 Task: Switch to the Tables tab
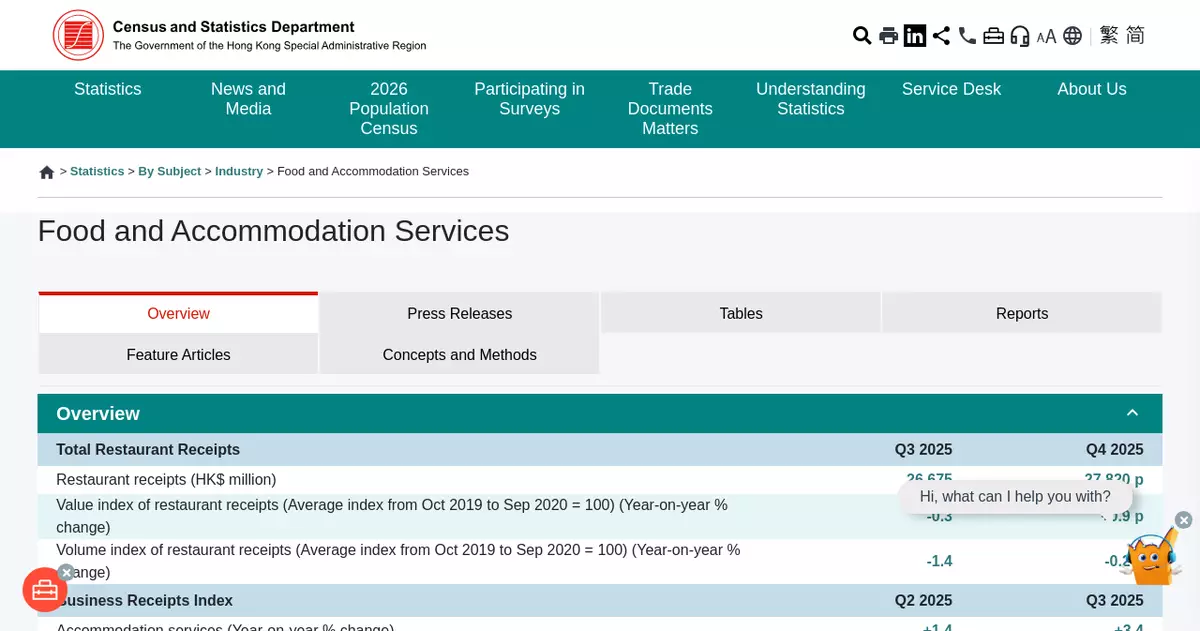click(740, 313)
